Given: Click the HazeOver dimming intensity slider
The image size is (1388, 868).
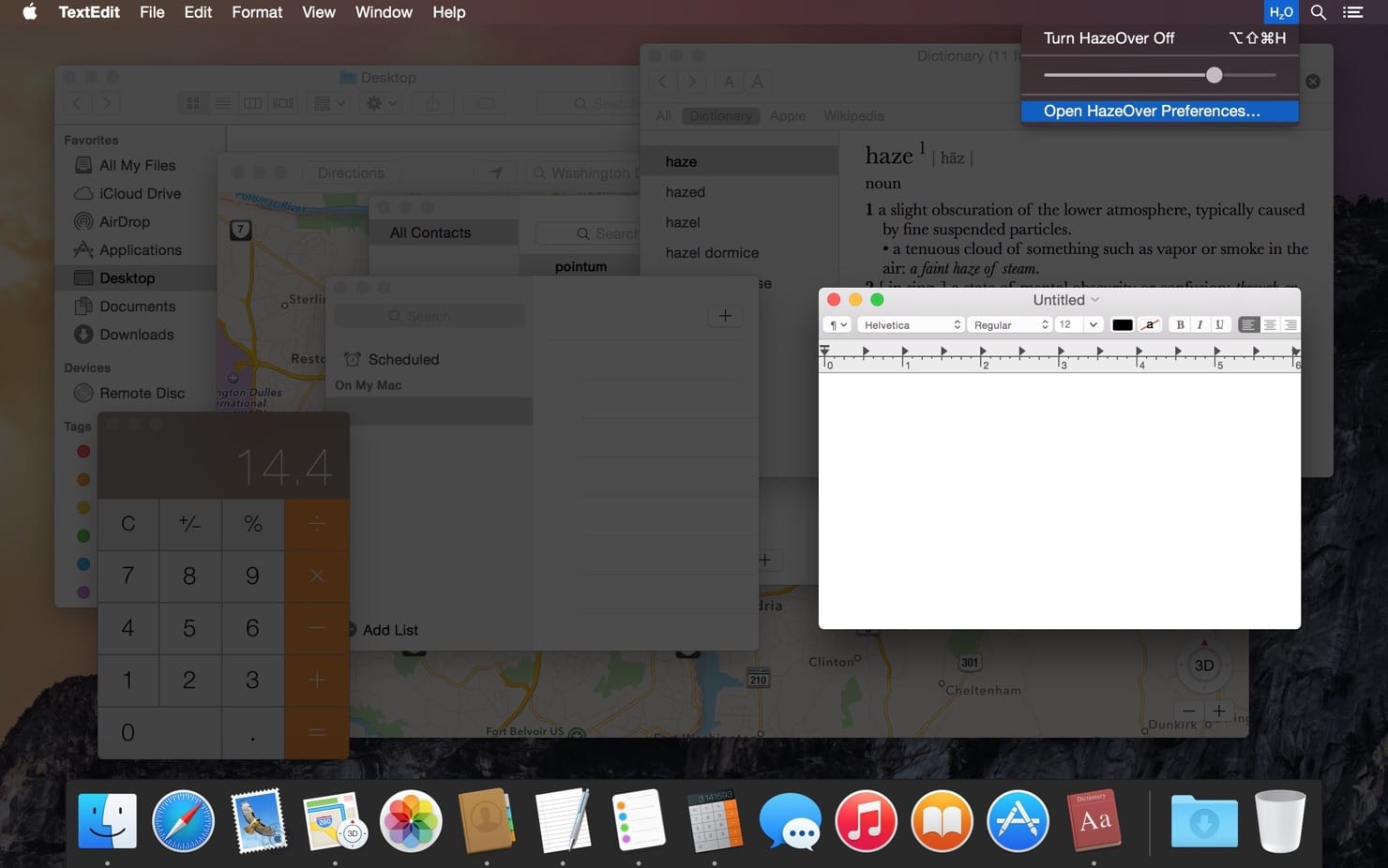Looking at the screenshot, I should (1214, 75).
